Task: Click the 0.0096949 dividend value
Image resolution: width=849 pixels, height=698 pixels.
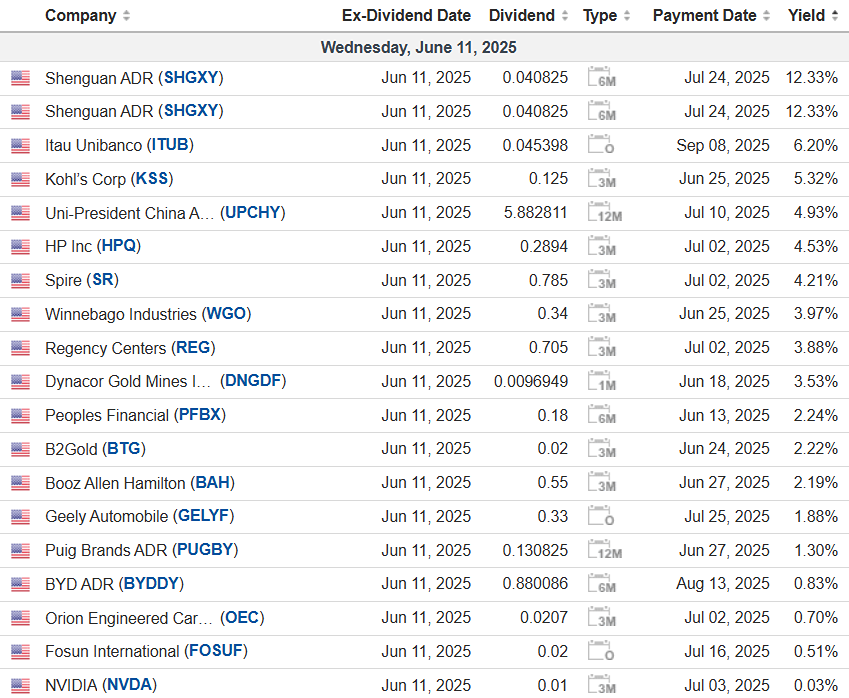Action: tap(531, 381)
